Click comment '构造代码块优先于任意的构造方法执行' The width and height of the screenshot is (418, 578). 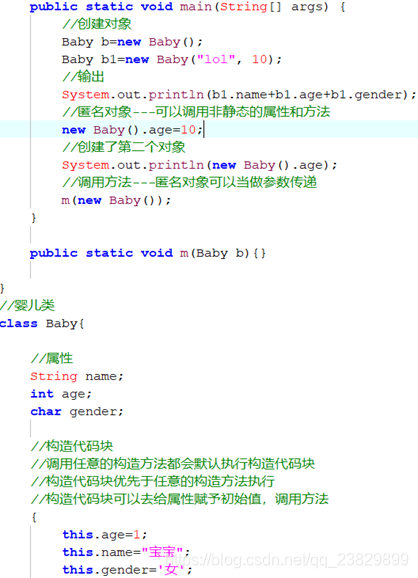153,482
